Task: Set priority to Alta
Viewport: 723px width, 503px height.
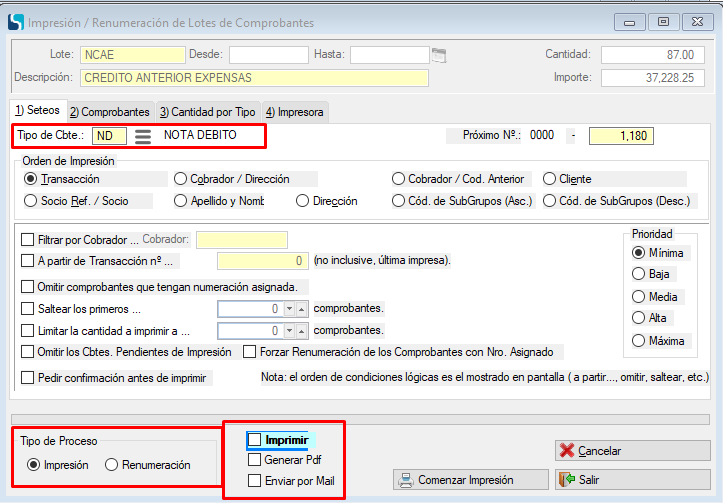Action: (x=638, y=318)
